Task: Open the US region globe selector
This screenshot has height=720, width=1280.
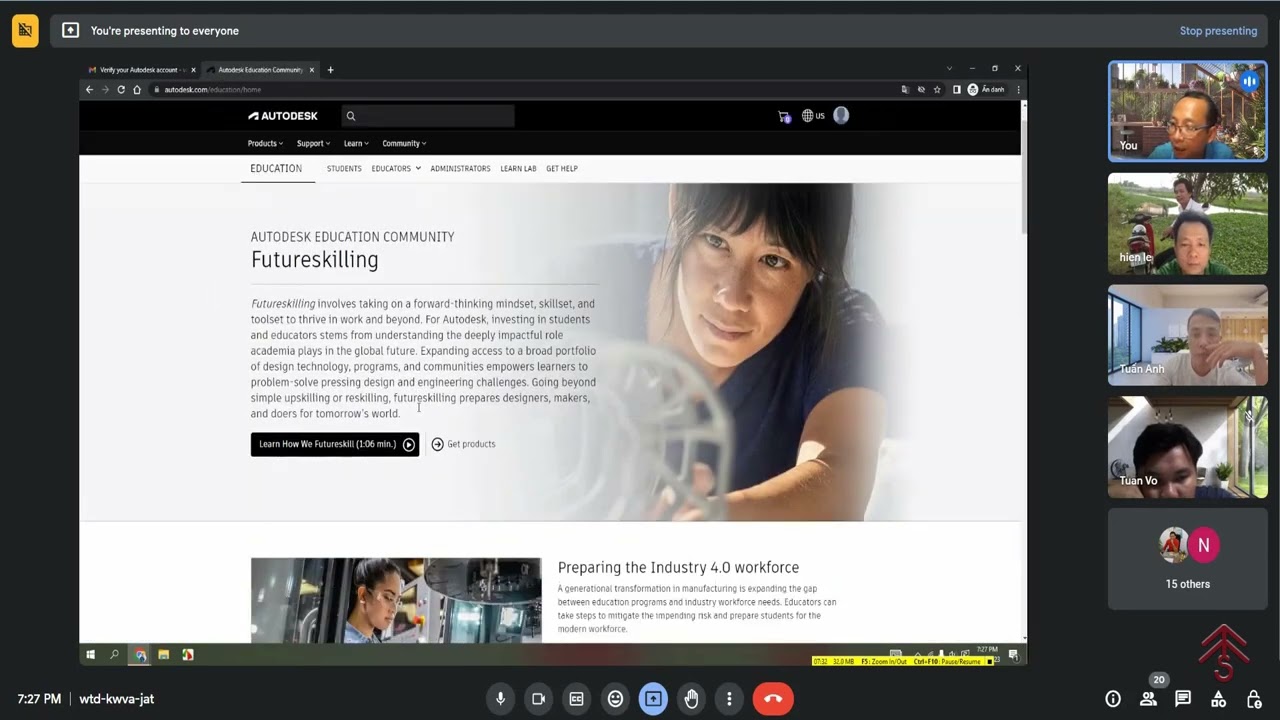Action: point(813,116)
